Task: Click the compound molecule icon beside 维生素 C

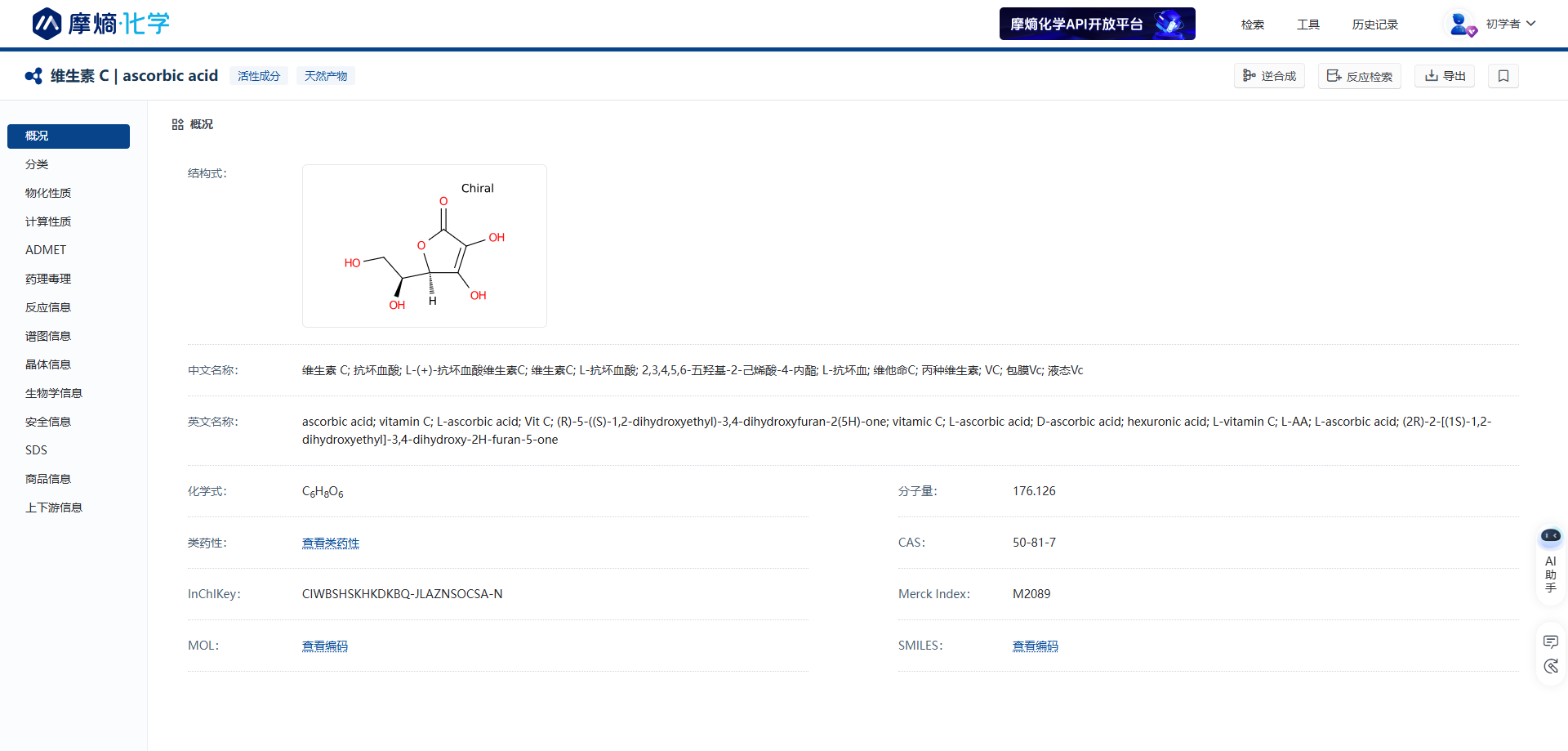Action: point(33,76)
